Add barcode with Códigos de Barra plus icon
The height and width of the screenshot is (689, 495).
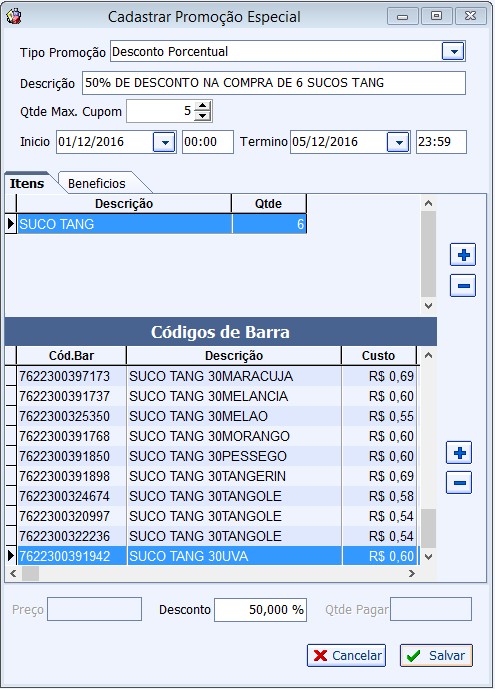click(x=459, y=453)
